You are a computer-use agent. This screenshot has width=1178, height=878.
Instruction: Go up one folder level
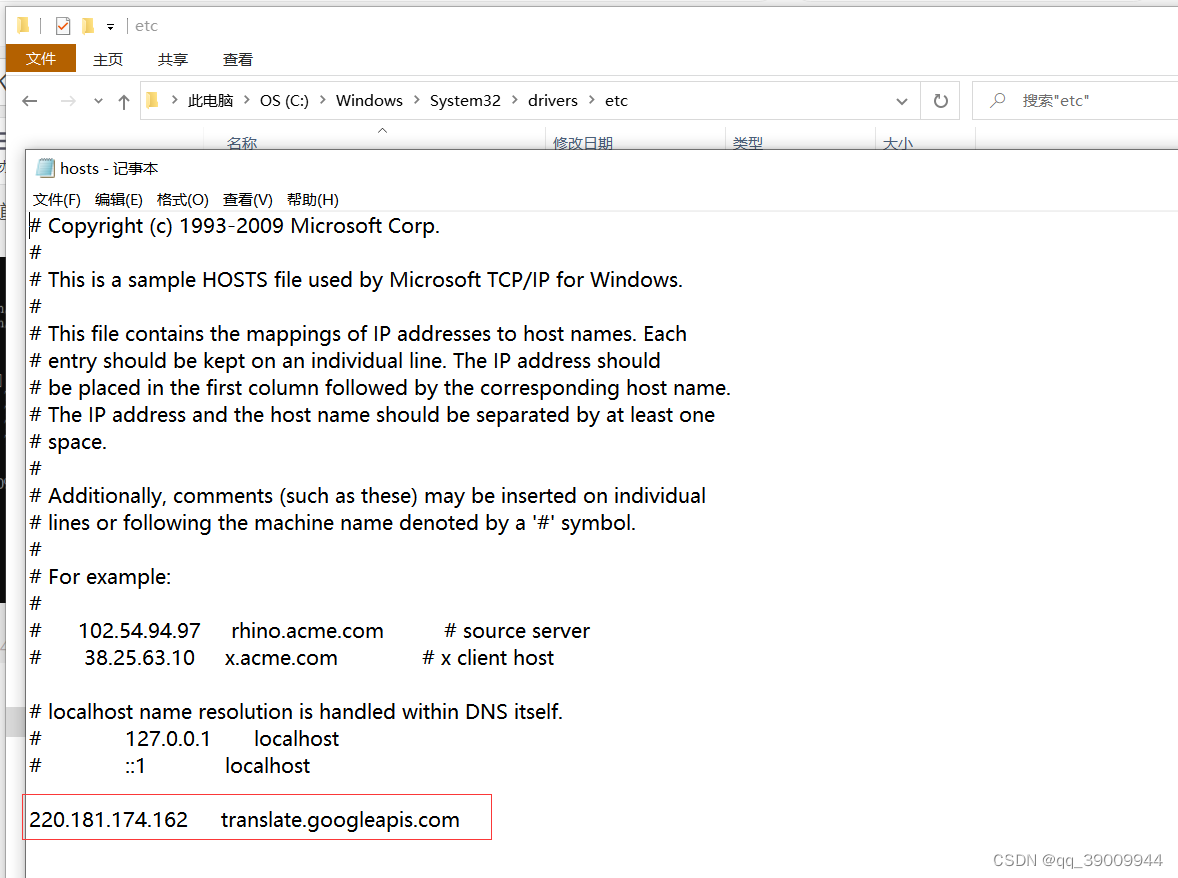(124, 101)
